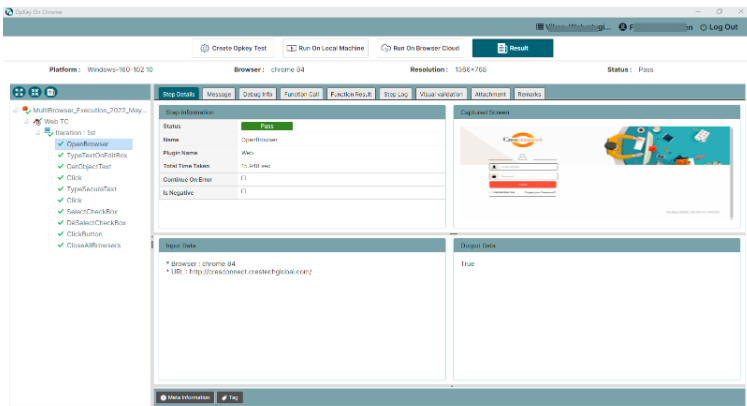Click green checkmark beside SelectCheckBox step
The height and width of the screenshot is (406, 747).
point(61,211)
